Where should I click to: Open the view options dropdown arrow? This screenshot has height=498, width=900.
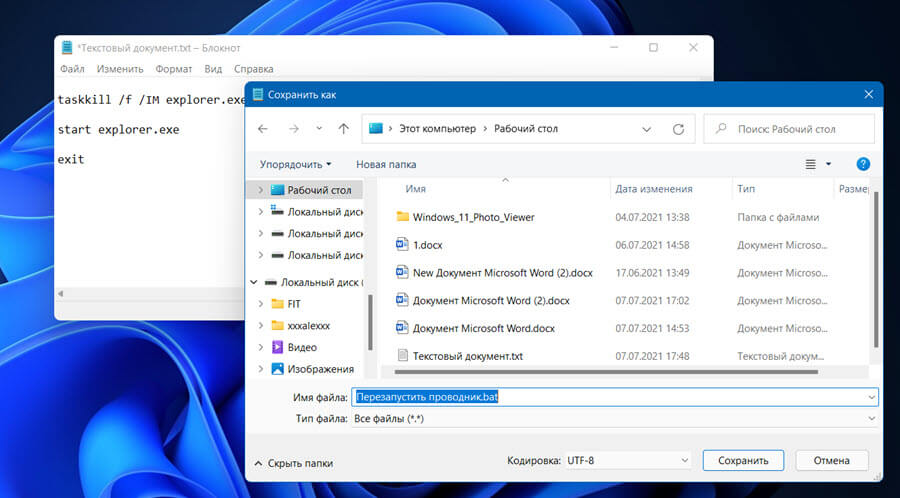(x=828, y=164)
